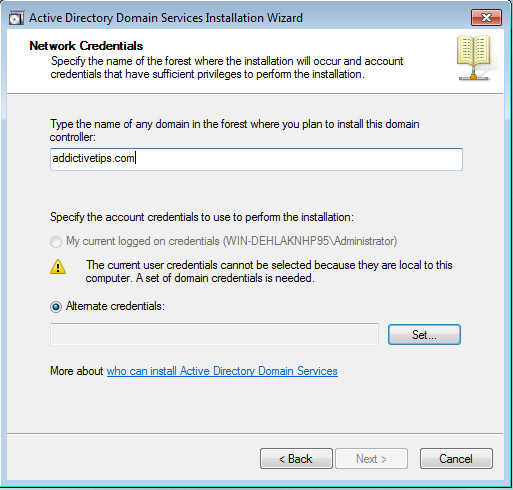Click the open book directory icon

point(474,58)
